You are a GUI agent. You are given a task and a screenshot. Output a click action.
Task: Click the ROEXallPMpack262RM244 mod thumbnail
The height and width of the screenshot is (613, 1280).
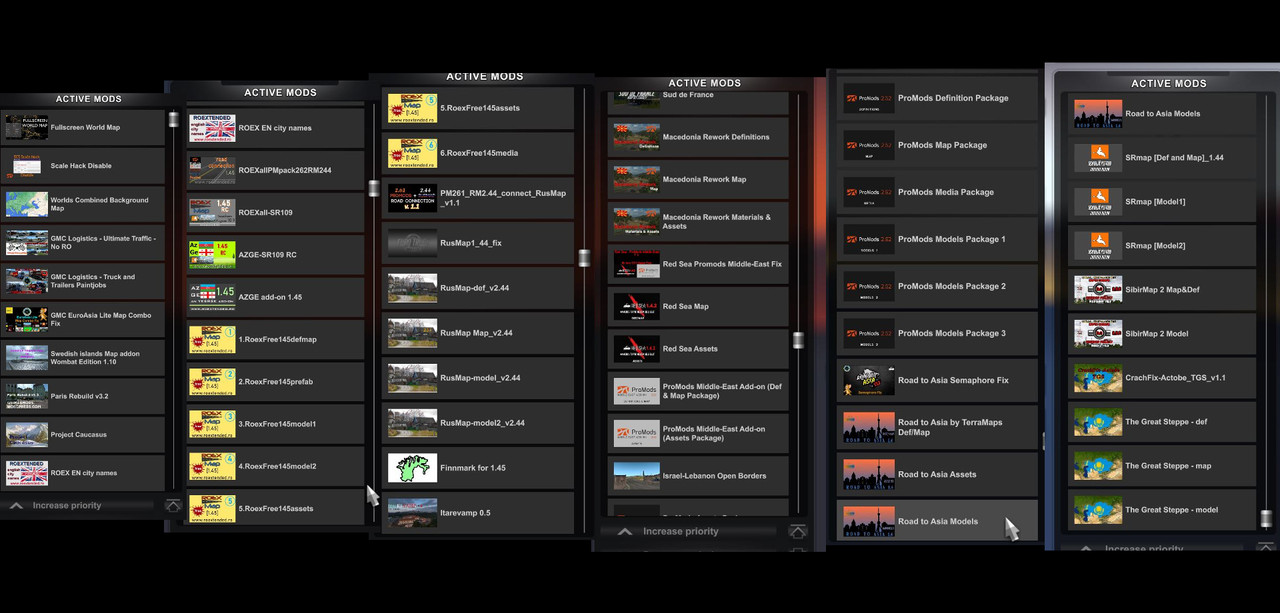(x=212, y=170)
